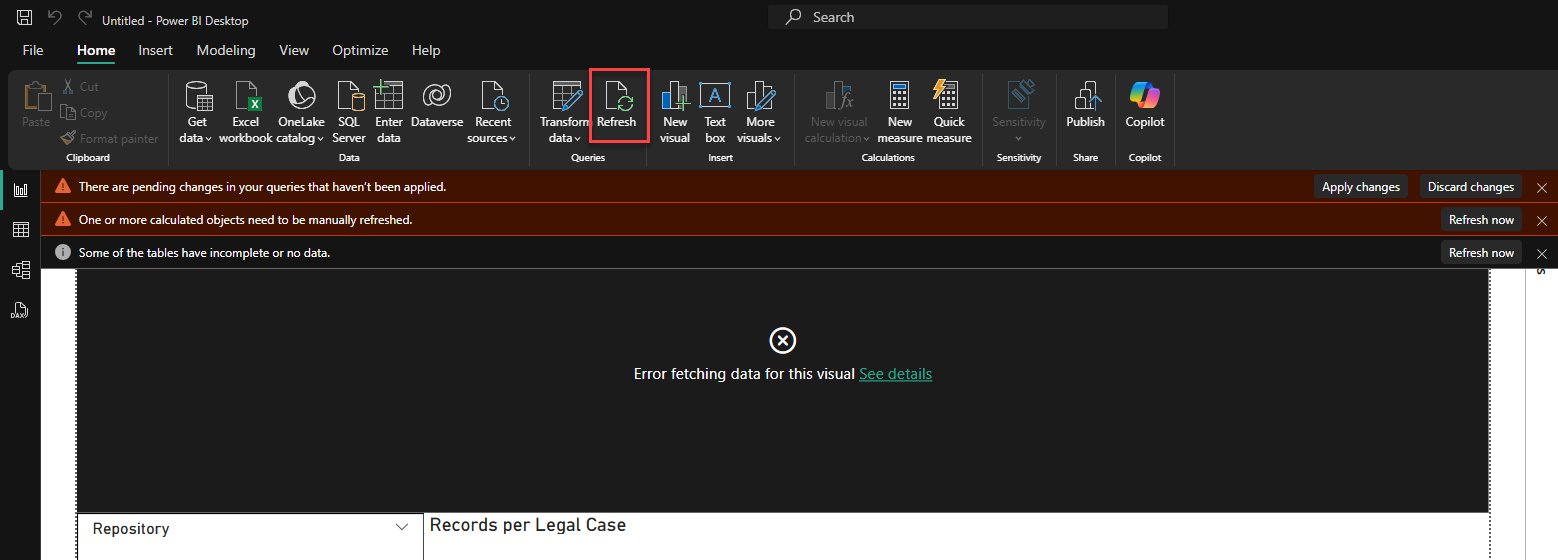Open the Excel workbook data source
1558x560 pixels.
(246, 97)
